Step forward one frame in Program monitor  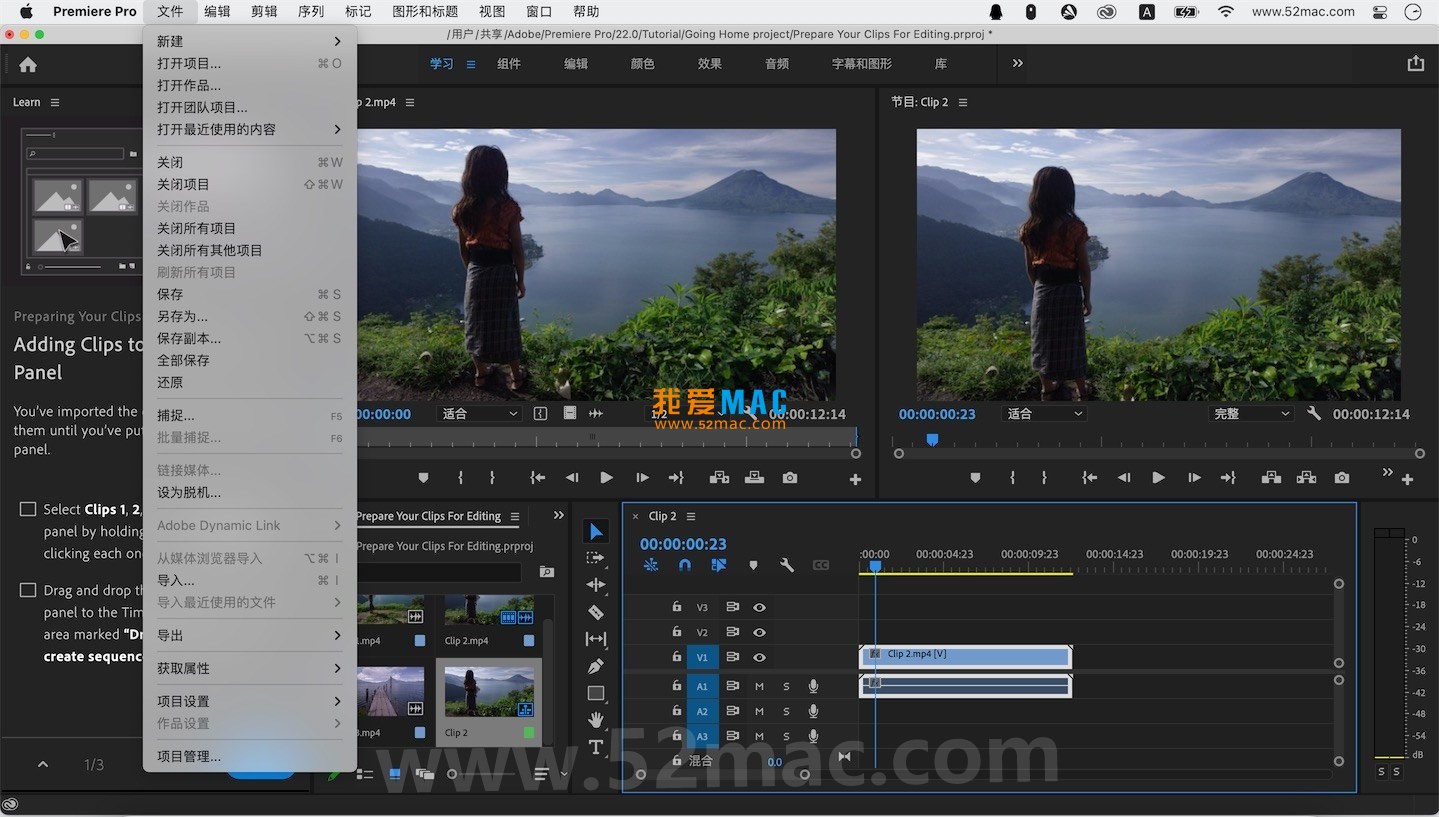click(x=1194, y=478)
